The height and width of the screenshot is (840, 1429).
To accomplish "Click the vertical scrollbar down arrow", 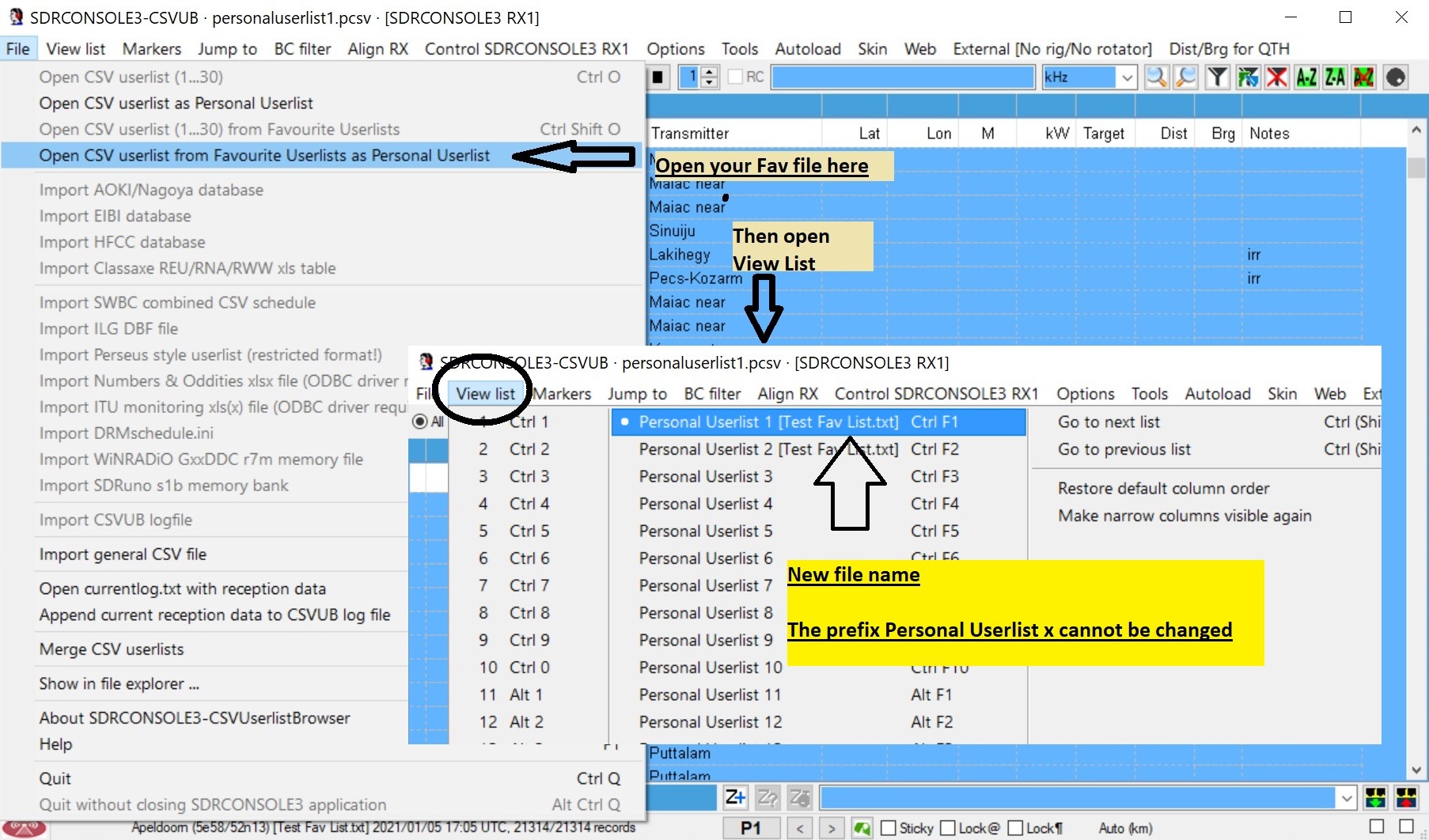I will tap(1416, 770).
